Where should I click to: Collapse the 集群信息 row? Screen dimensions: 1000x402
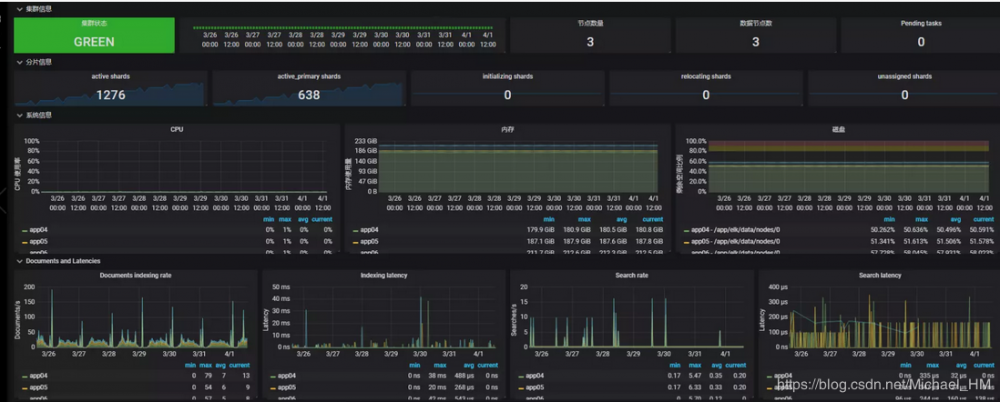39,8
